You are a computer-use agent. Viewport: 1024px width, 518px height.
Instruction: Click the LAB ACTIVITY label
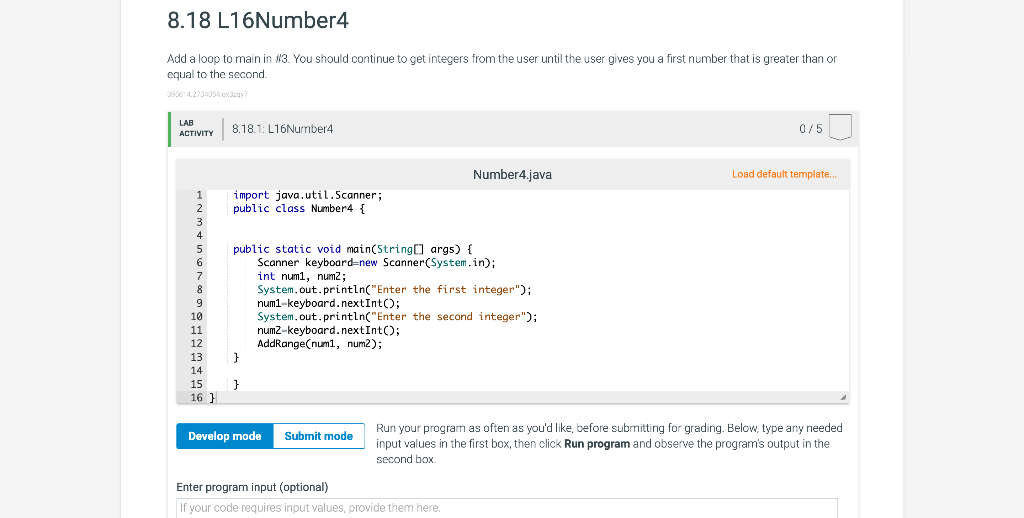pos(196,128)
